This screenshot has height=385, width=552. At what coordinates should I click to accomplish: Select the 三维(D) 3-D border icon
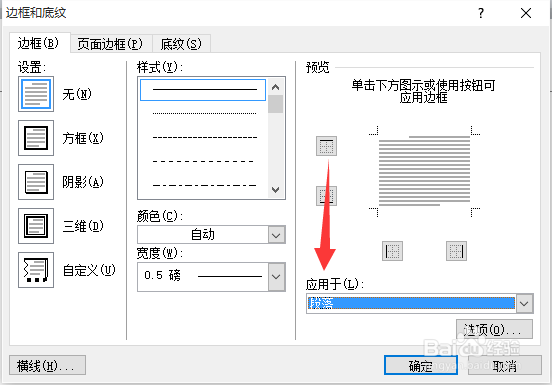click(x=36, y=226)
